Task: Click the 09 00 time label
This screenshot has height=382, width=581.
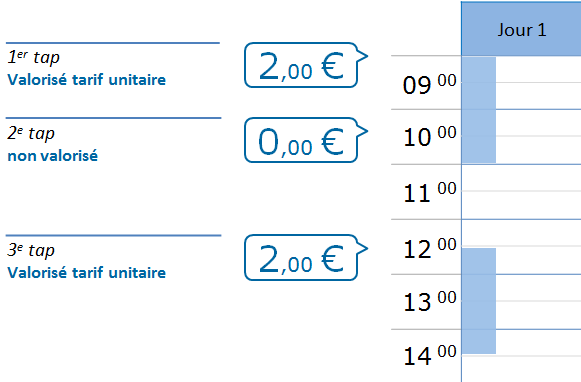Action: 429,84
